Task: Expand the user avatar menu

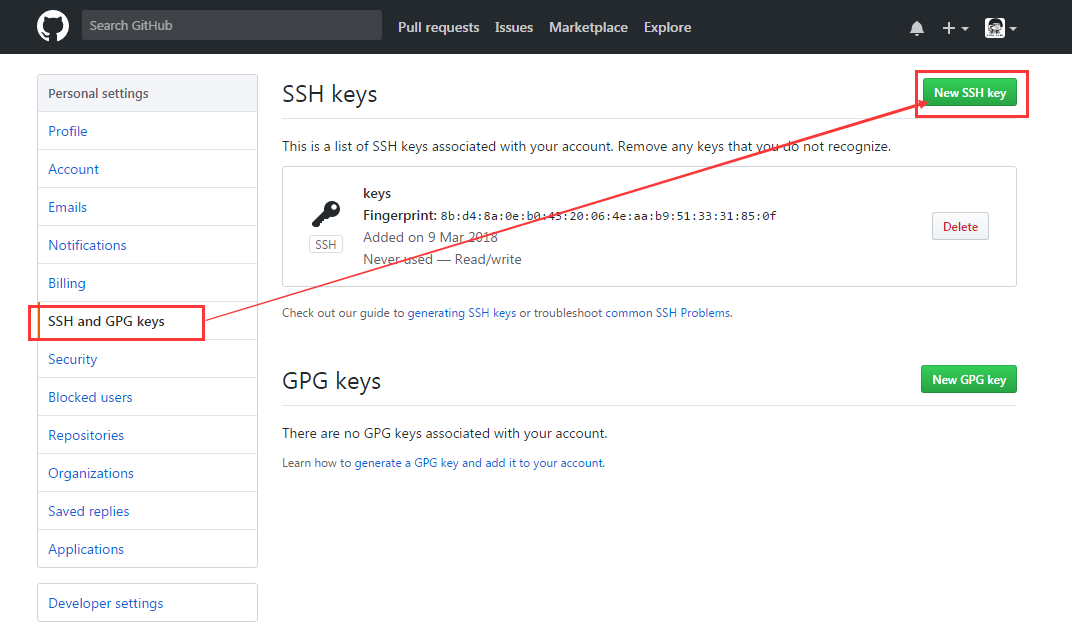Action: coord(1000,28)
